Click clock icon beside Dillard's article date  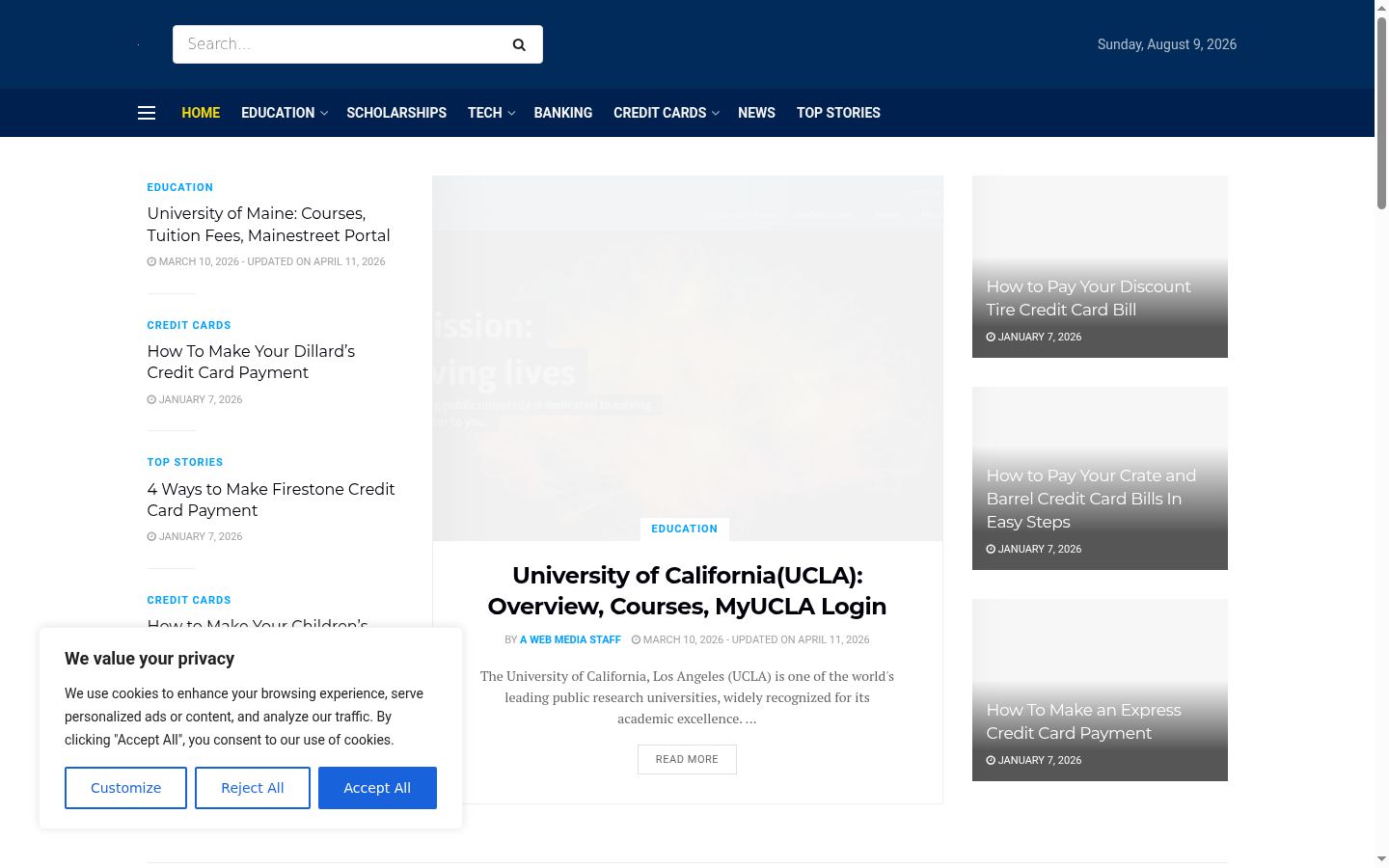pyautogui.click(x=151, y=399)
